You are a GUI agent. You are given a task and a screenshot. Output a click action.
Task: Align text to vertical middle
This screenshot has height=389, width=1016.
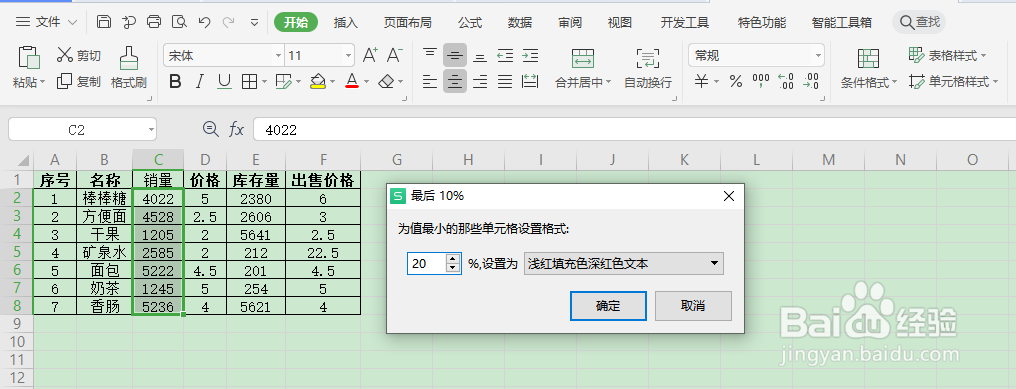coord(455,55)
